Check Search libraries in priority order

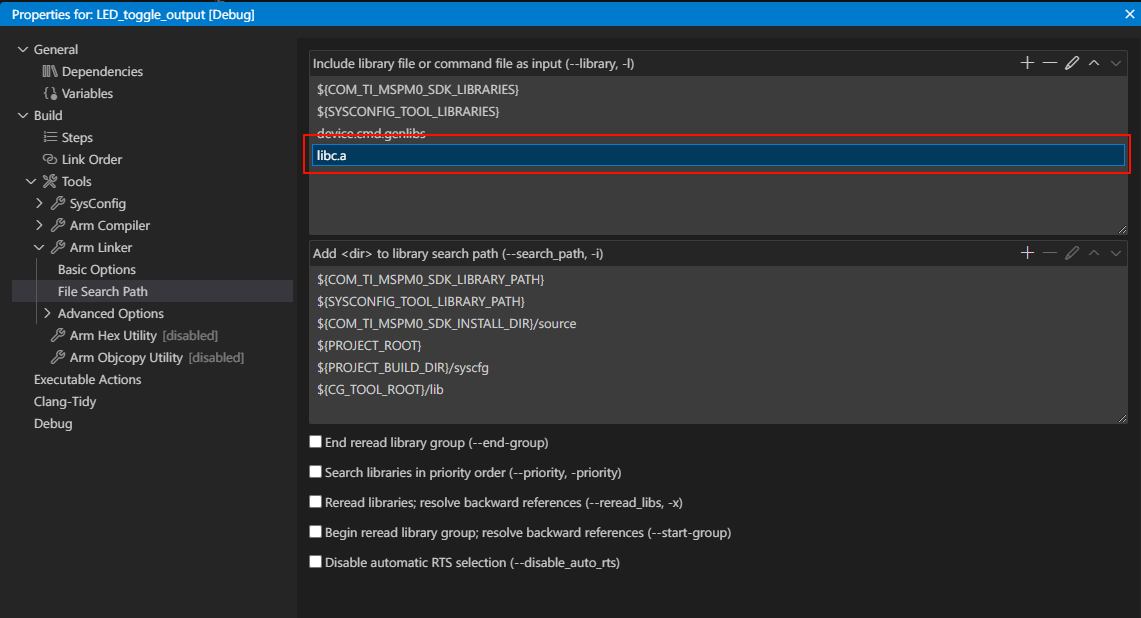point(316,472)
